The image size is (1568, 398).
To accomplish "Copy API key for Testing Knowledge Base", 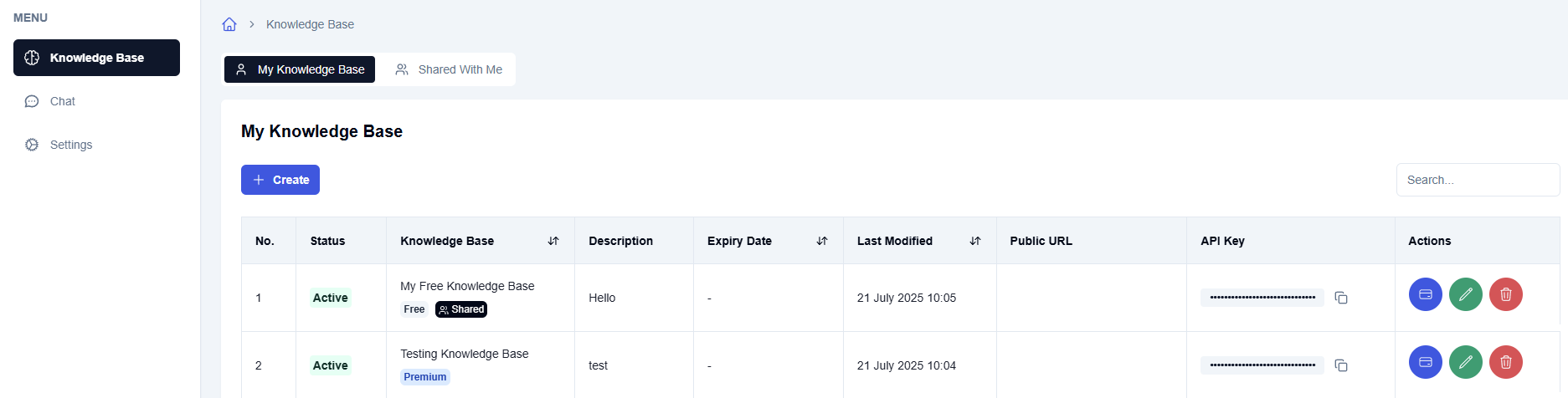I will tap(1341, 365).
